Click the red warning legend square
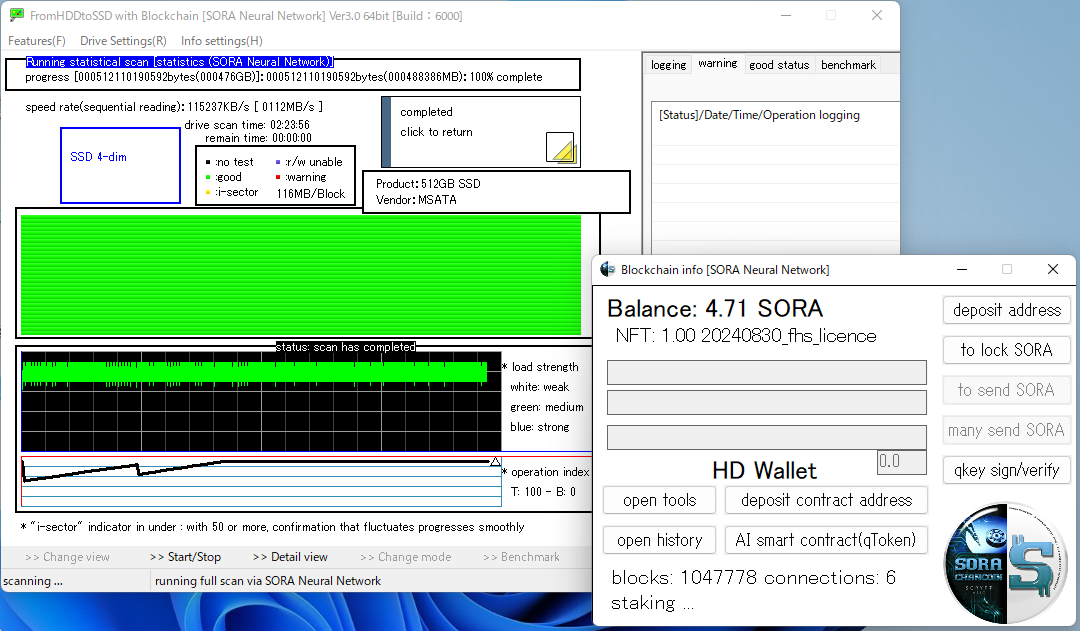The height and width of the screenshot is (631, 1080). click(278, 177)
